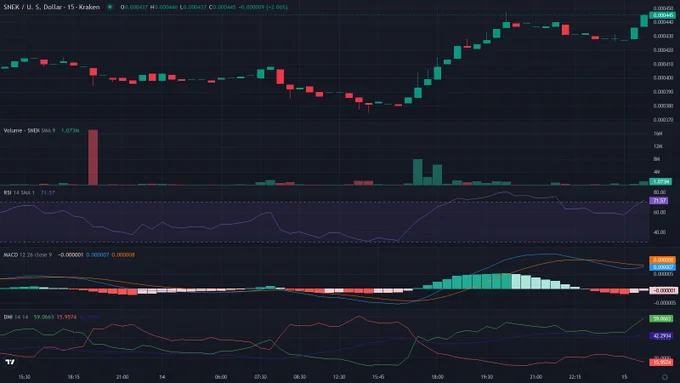Click the 15:45 time axis label
The width and height of the screenshot is (680, 383).
click(379, 377)
